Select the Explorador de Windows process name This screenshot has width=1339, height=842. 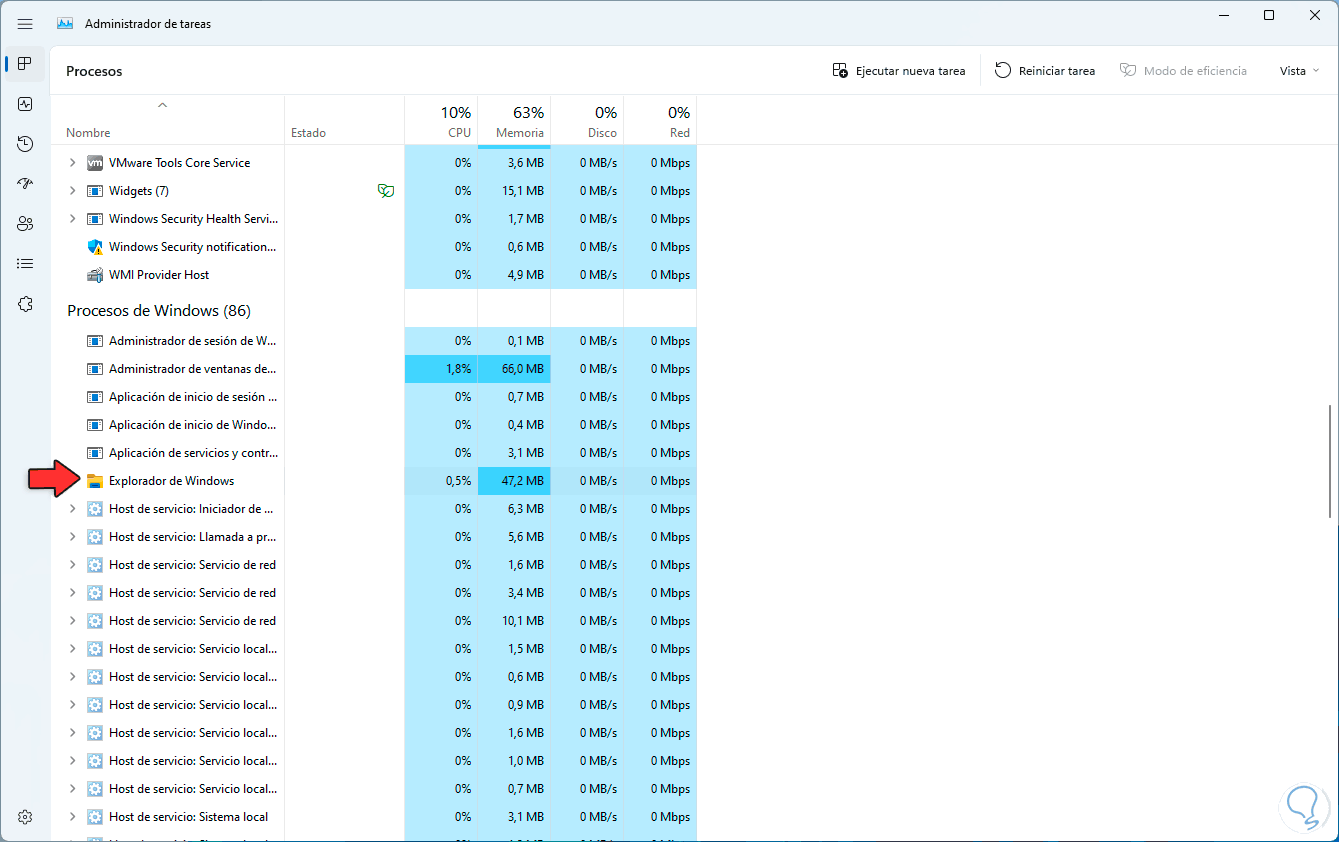point(171,481)
